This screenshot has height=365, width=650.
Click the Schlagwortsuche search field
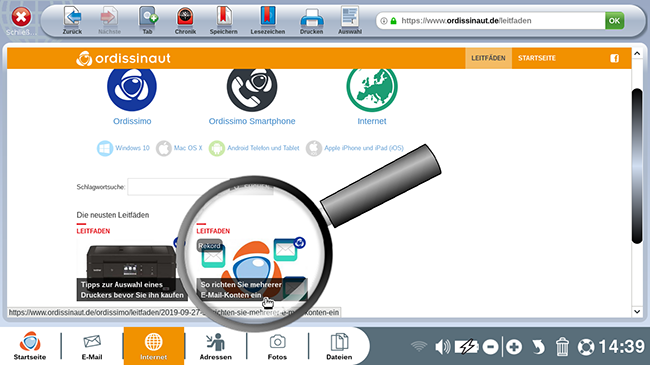pos(178,187)
